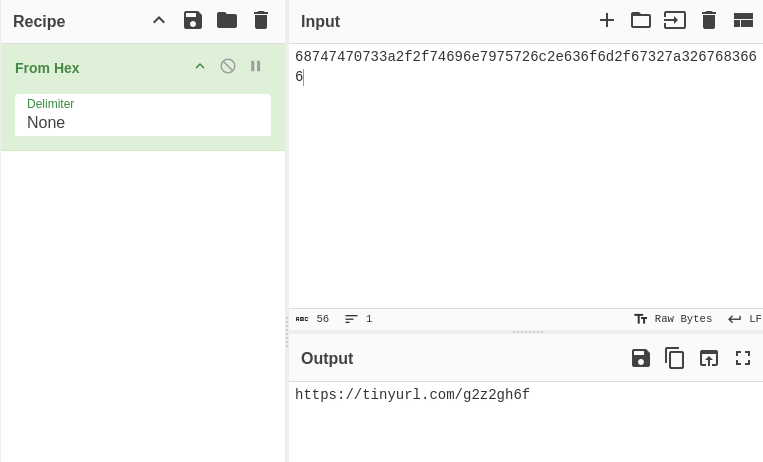Image resolution: width=763 pixels, height=462 pixels.
Task: Add a new input tab
Action: click(607, 20)
